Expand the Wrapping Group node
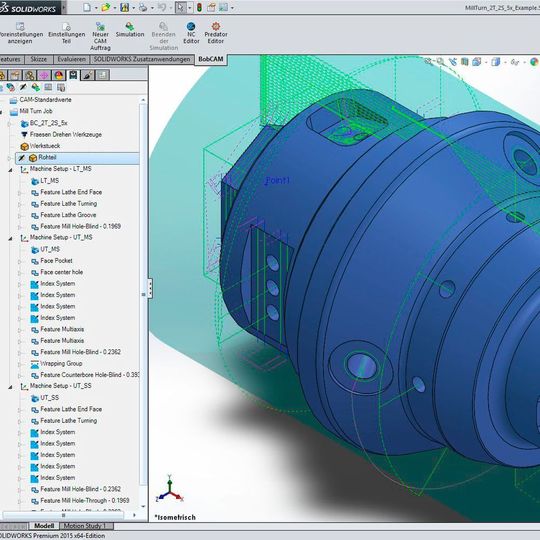The height and width of the screenshot is (540, 540). pos(19,364)
